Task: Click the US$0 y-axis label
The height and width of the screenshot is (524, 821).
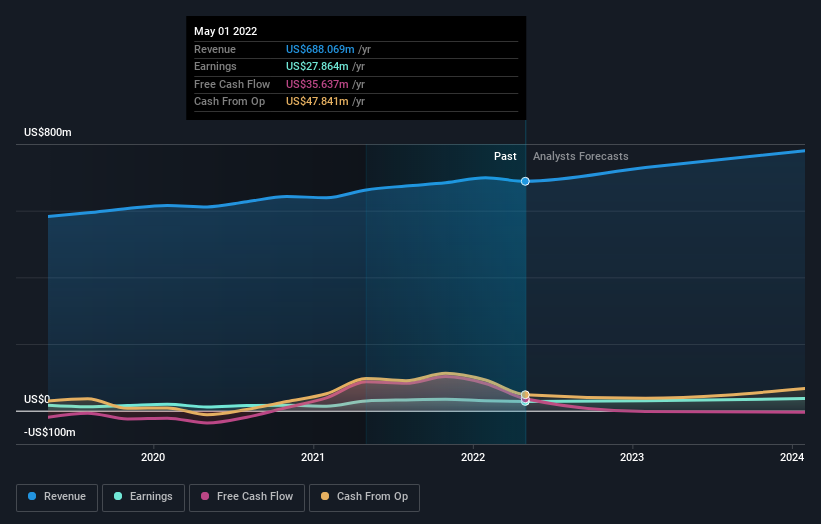Action: tap(37, 399)
